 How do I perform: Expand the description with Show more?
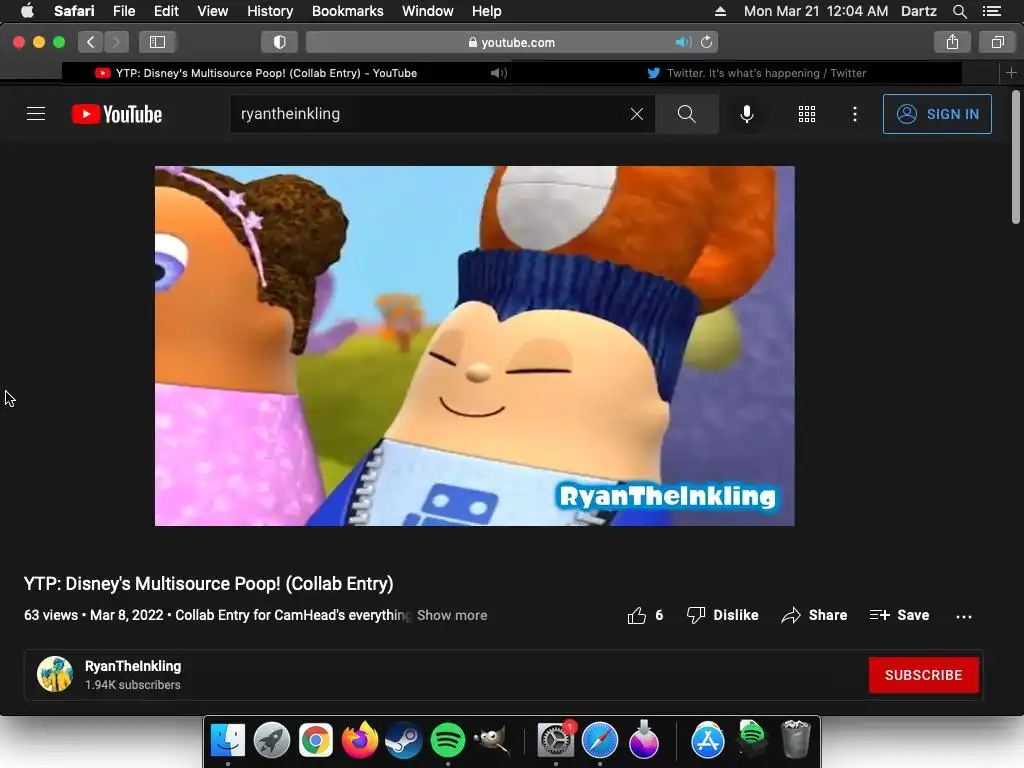click(x=452, y=615)
